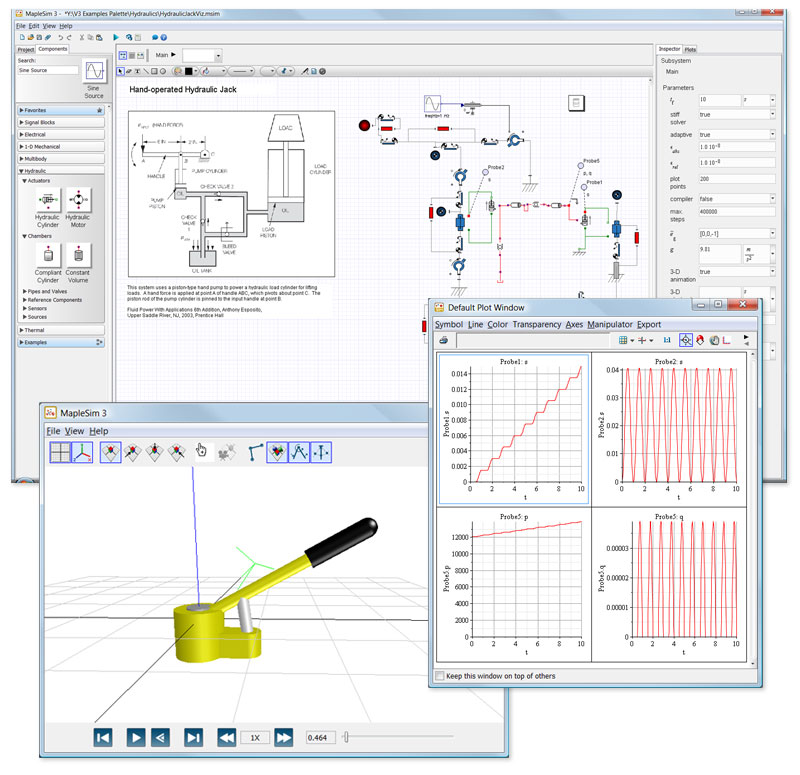800x775 pixels.
Task: Enable Keep this window on top checkbox
Action: pos(441,676)
